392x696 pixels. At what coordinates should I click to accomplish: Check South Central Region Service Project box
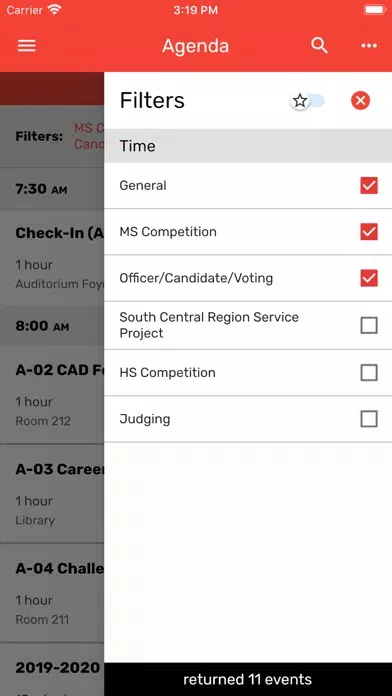[x=369, y=325]
